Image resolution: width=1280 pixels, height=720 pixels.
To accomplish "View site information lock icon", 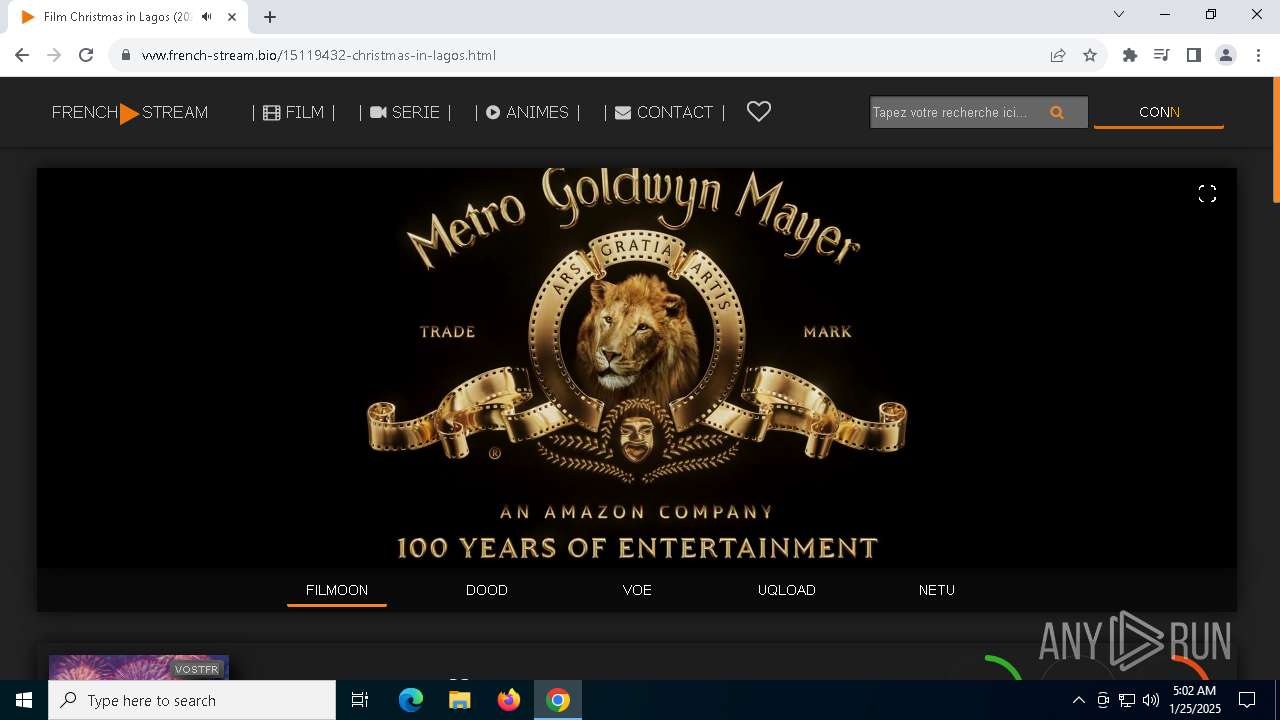I will coord(126,55).
